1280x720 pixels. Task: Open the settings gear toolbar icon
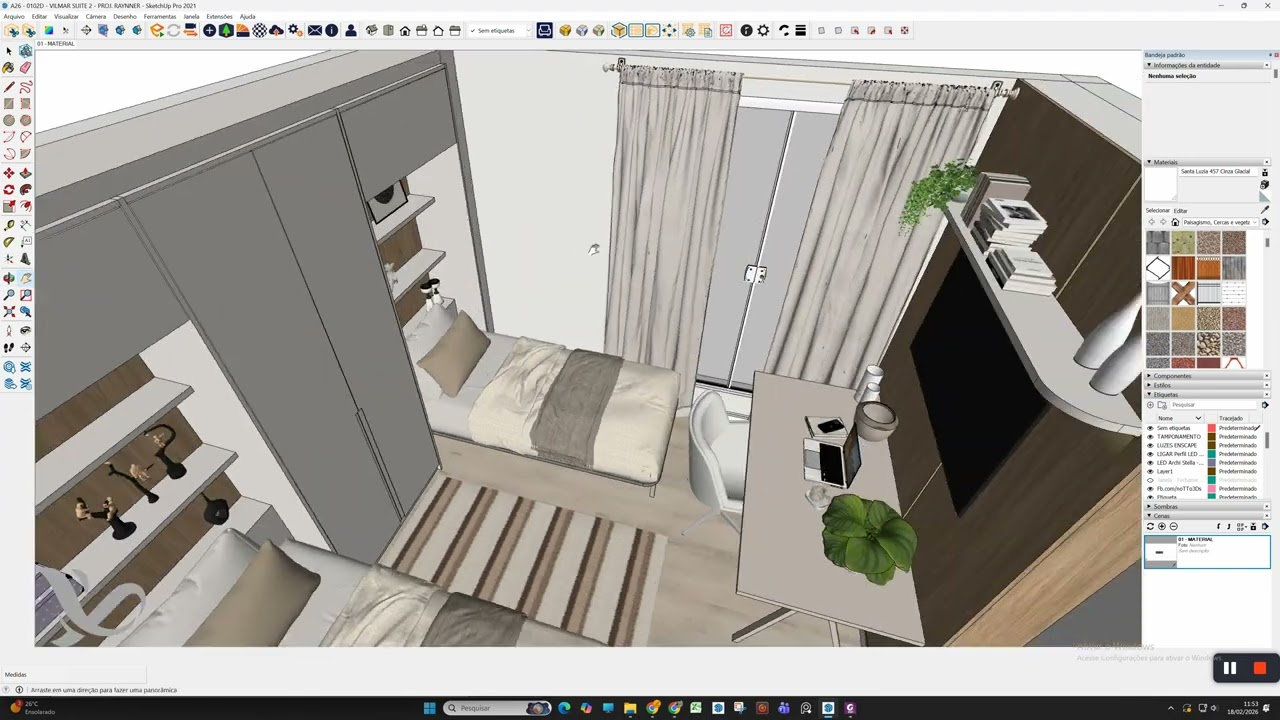[x=763, y=31]
